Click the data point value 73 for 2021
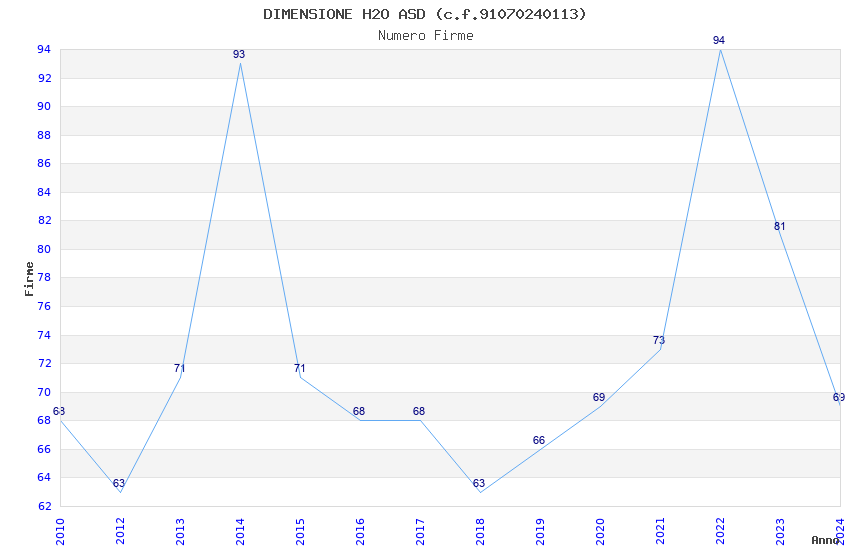Viewport: 850px width, 550px height. coord(659,340)
